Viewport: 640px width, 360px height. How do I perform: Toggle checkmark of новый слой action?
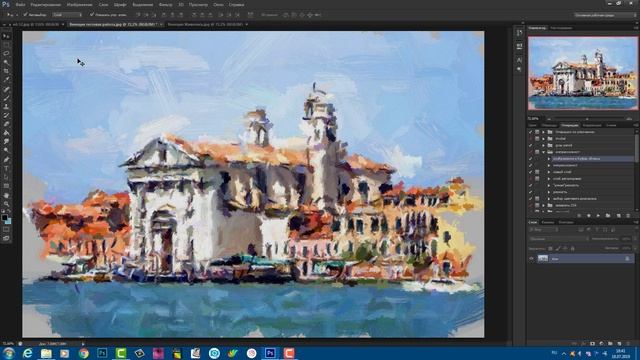531,172
